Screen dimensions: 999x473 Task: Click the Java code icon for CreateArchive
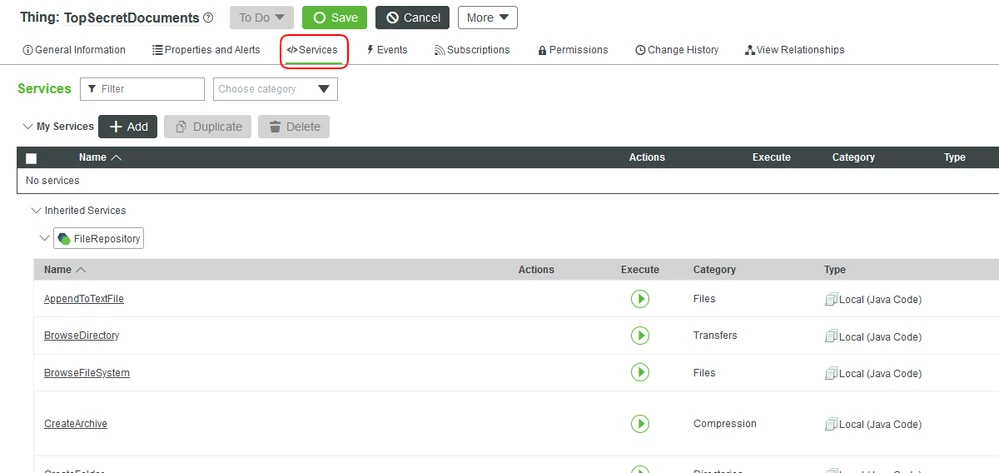[830, 424]
